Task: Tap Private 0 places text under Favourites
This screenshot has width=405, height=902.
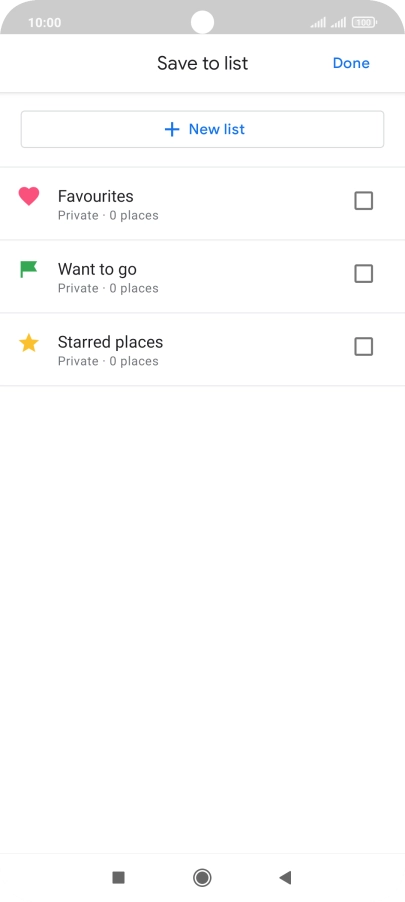Action: [x=108, y=216]
